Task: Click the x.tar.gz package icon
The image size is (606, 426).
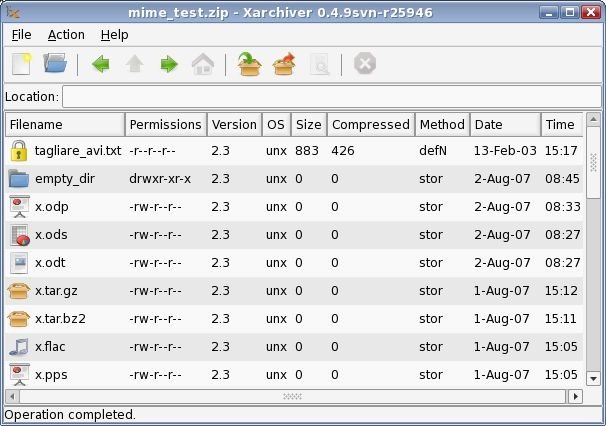Action: pyautogui.click(x=19, y=291)
